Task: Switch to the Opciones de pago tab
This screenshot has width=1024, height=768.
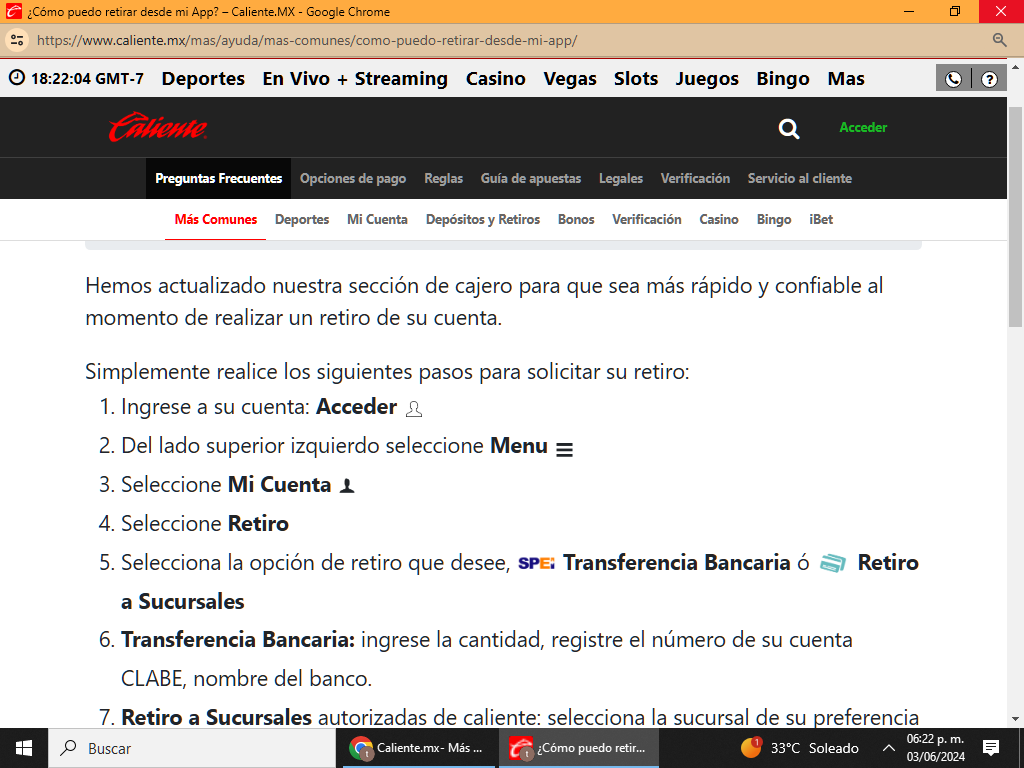Action: (353, 178)
